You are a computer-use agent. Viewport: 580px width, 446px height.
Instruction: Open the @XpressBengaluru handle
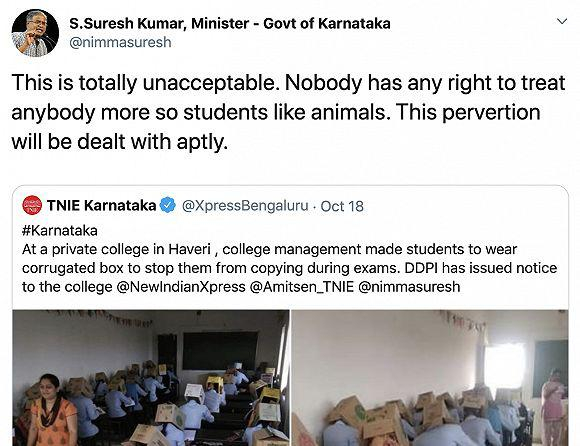click(245, 206)
